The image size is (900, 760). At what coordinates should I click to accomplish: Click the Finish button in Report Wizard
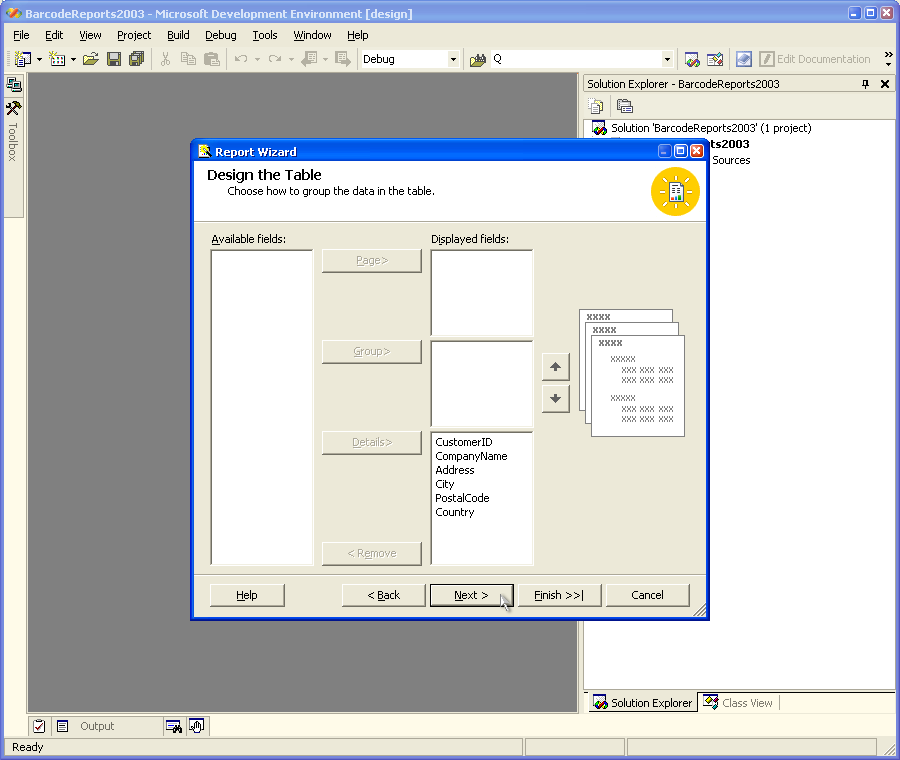(x=558, y=595)
